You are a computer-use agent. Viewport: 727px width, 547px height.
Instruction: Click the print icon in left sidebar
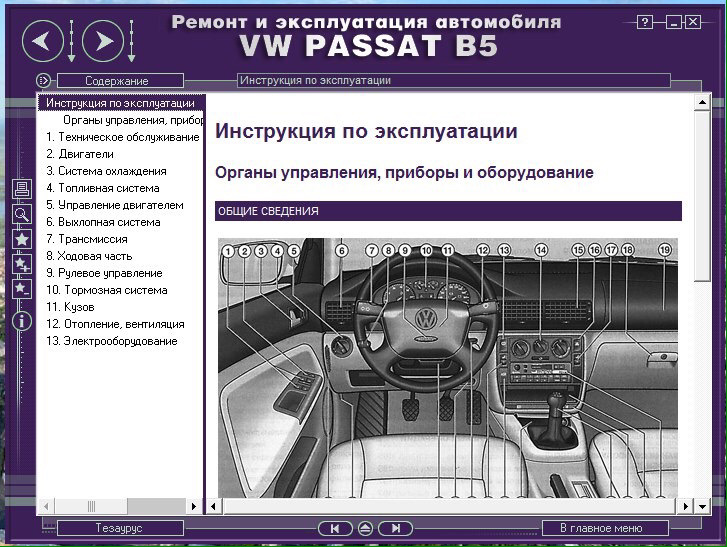click(22, 190)
